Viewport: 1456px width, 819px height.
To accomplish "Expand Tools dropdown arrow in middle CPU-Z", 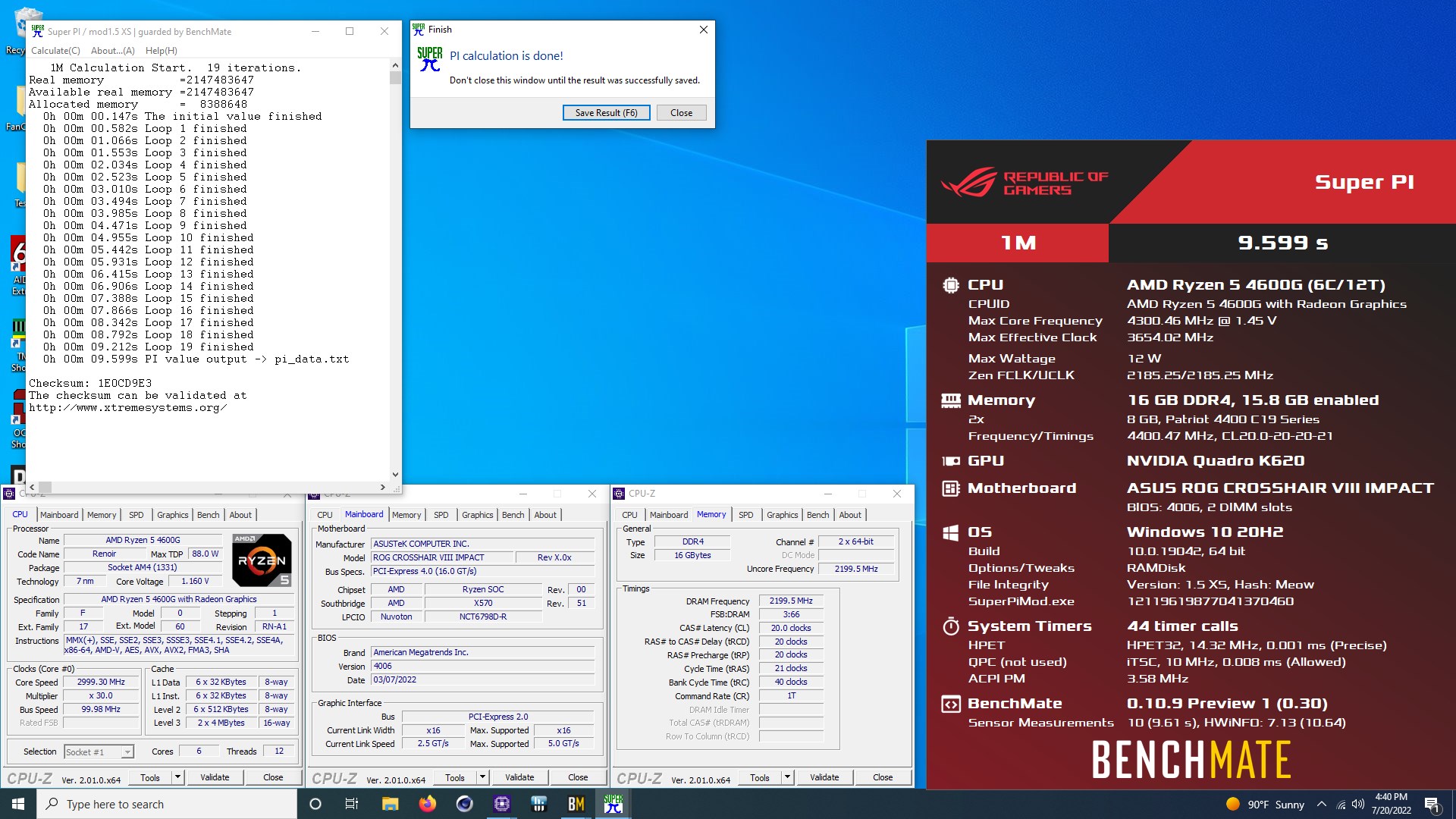I will [x=482, y=777].
